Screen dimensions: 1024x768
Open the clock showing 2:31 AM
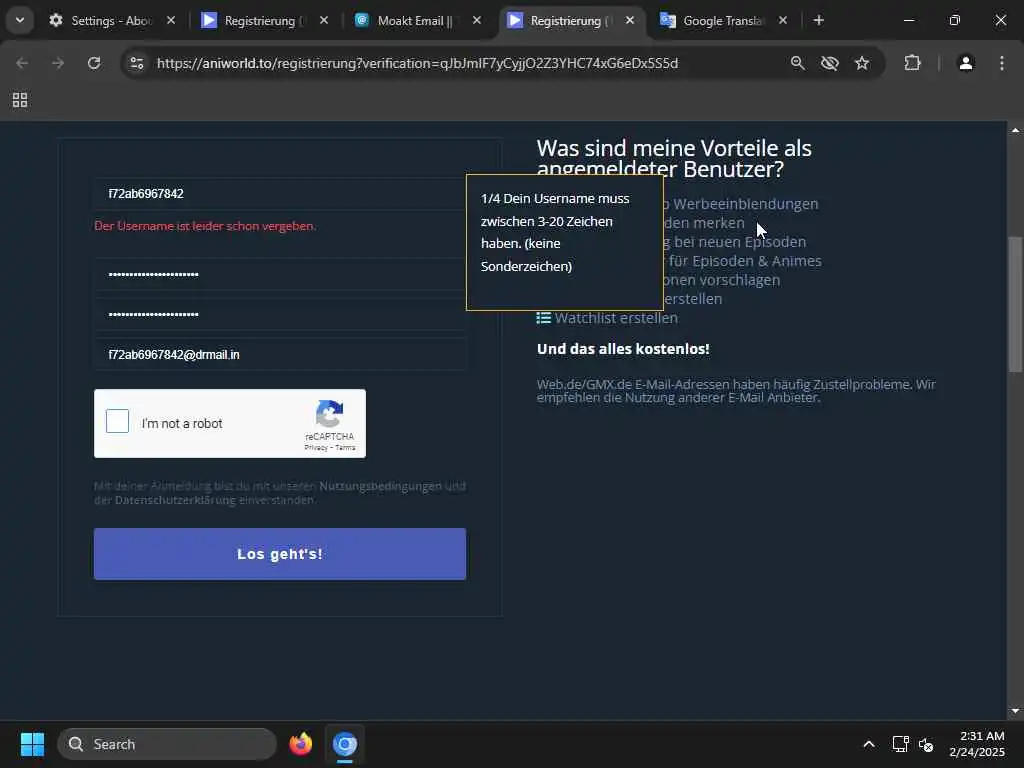point(977,744)
